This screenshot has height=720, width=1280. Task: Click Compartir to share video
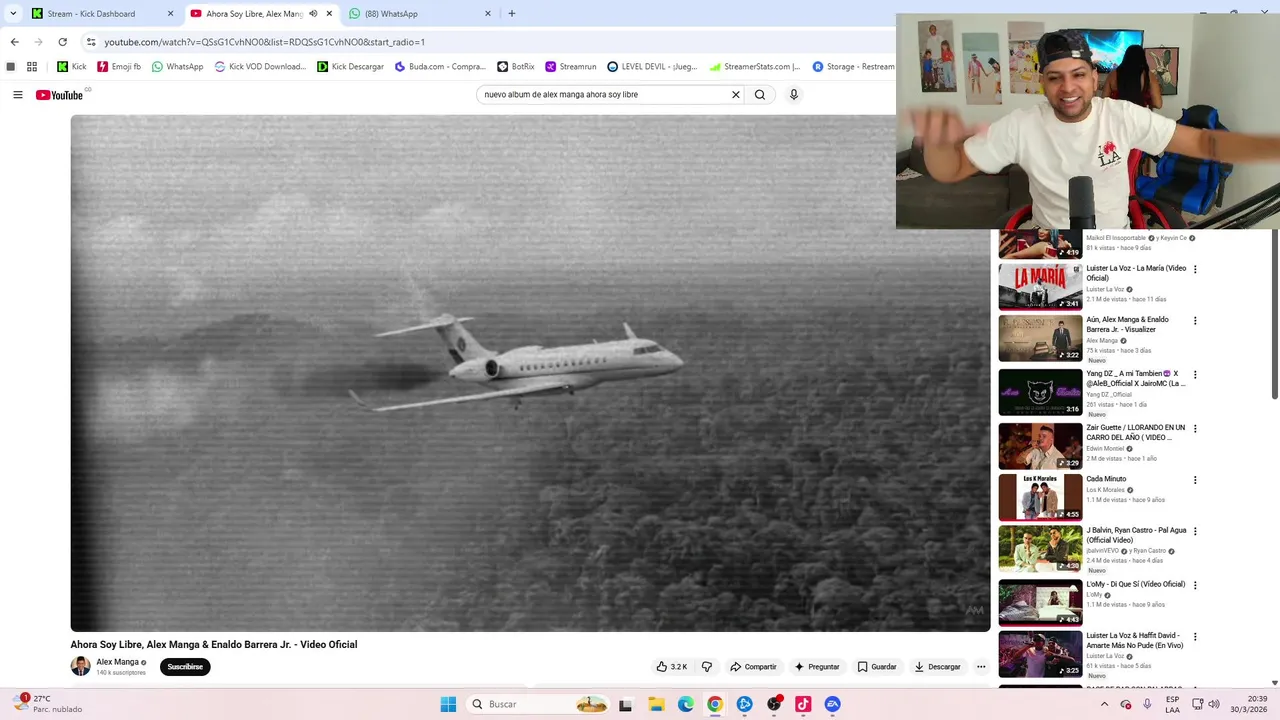click(753, 667)
